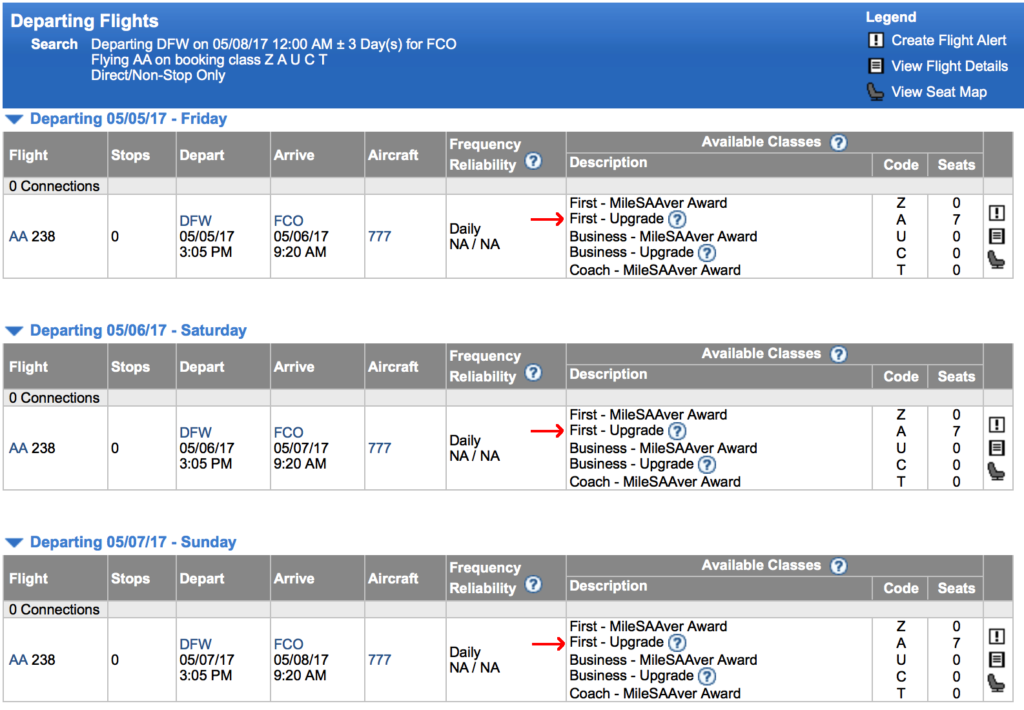Click the AA airline code for Friday's flight

click(x=18, y=236)
